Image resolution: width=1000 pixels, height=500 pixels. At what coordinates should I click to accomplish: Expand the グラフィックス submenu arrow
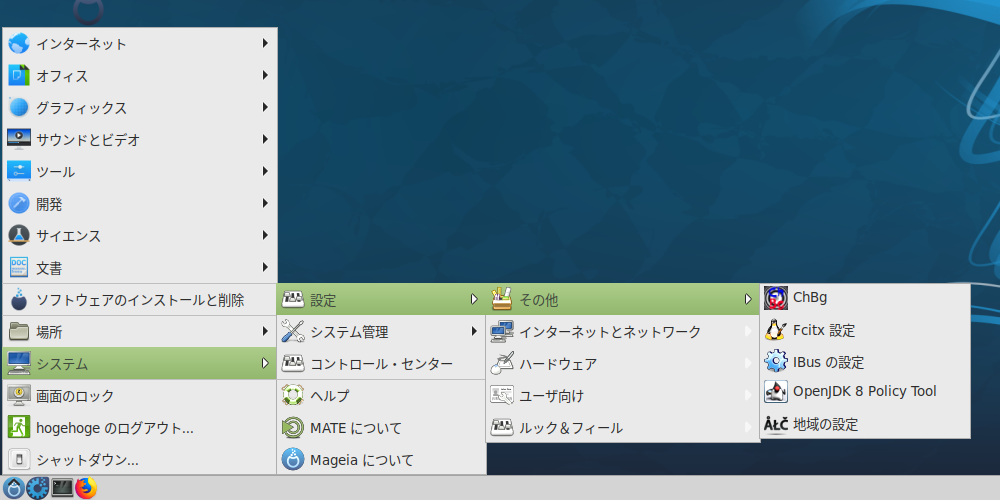265,107
